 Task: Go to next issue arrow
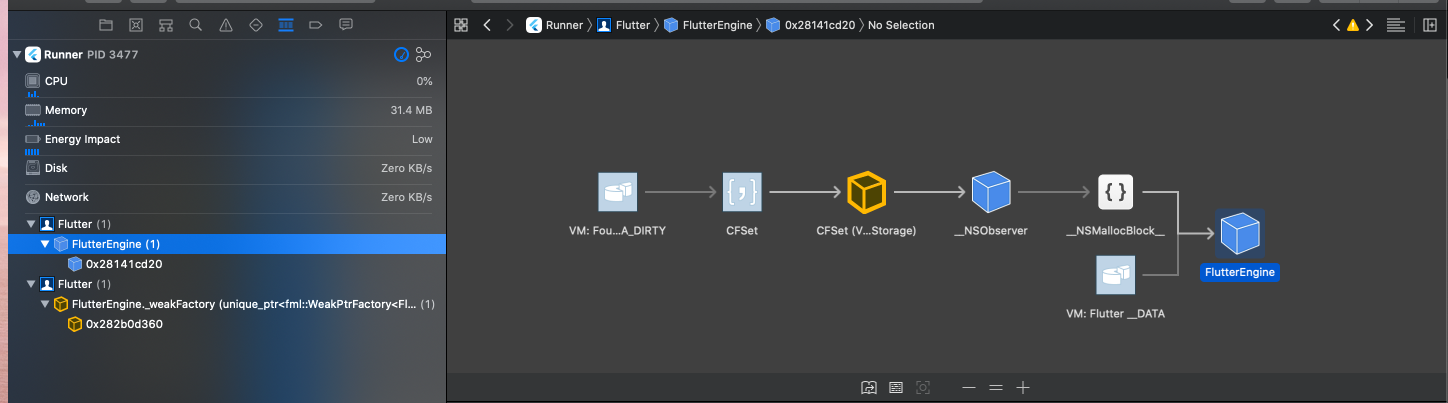coord(1369,25)
